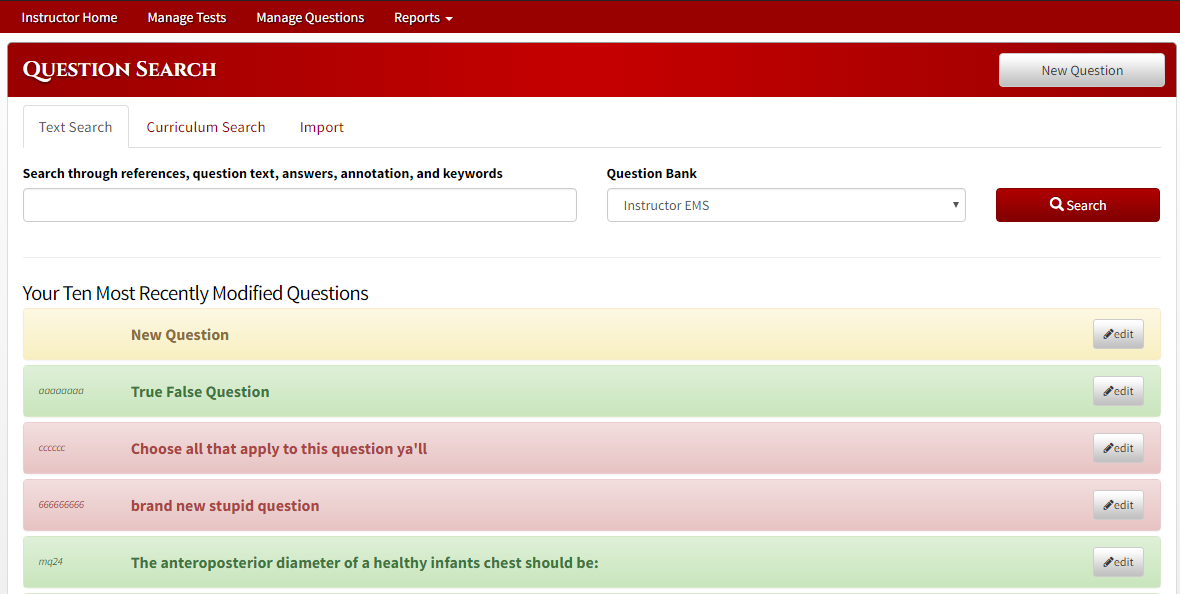
Task: Click 'Your Ten Most Recently Modified Questions' heading
Action: click(x=196, y=293)
